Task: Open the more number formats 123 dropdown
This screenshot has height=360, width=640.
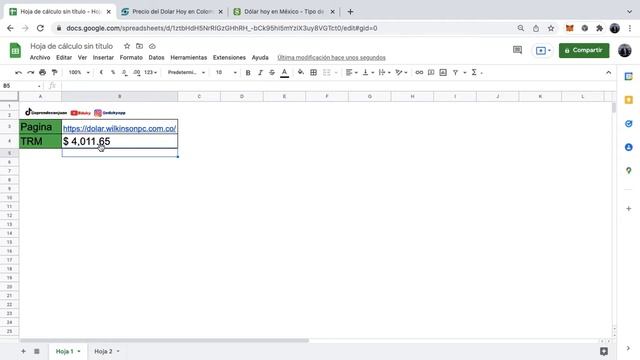Action: pos(151,72)
